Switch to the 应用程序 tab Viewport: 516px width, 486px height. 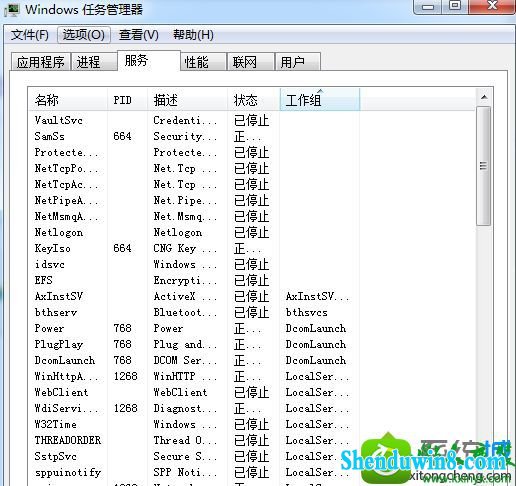pyautogui.click(x=40, y=62)
